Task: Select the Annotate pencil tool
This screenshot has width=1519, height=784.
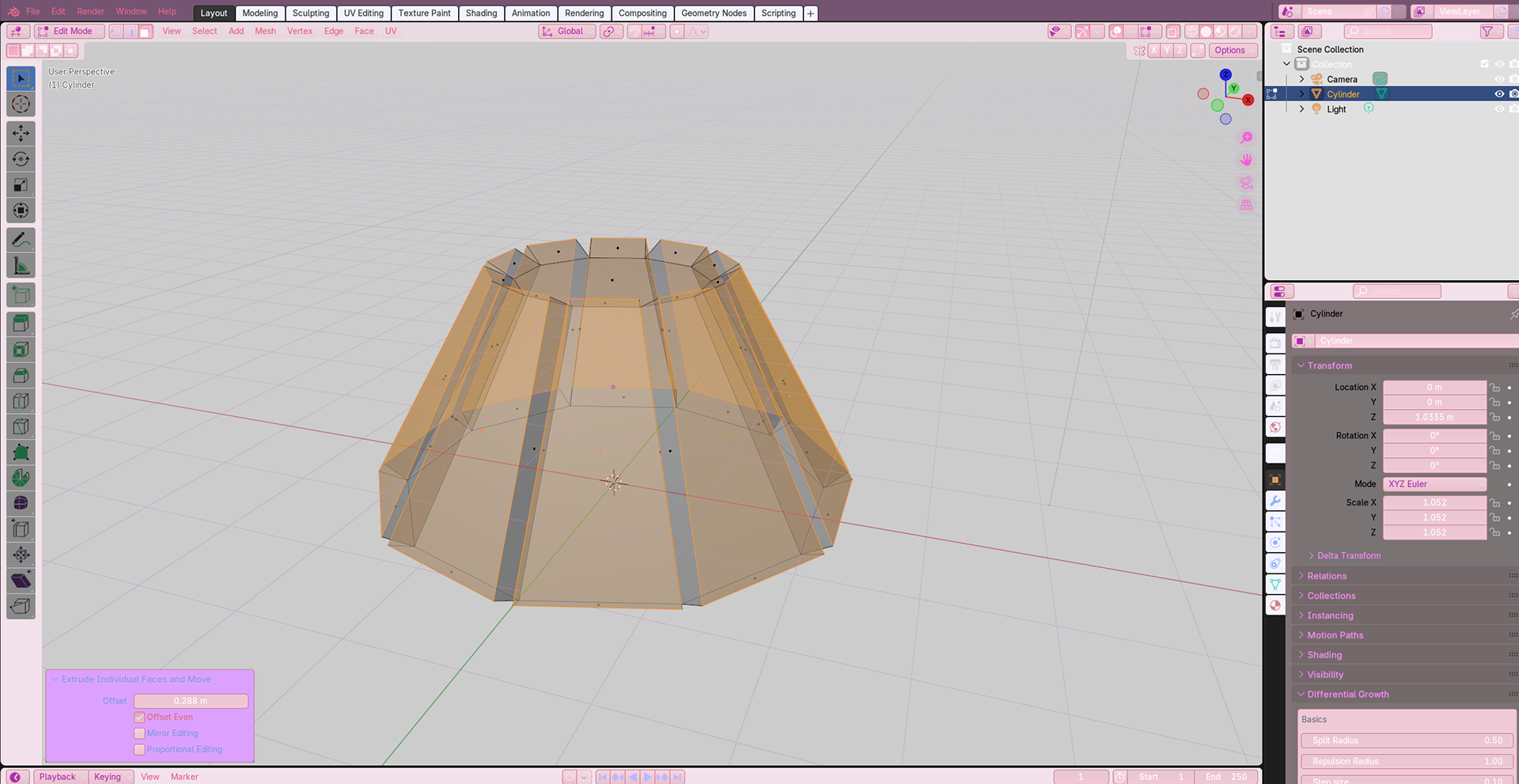Action: [21, 240]
